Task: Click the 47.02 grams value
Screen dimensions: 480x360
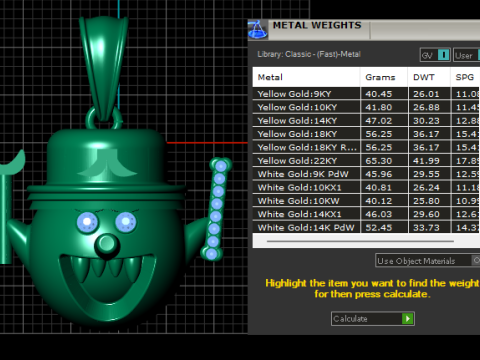Action: [x=379, y=121]
